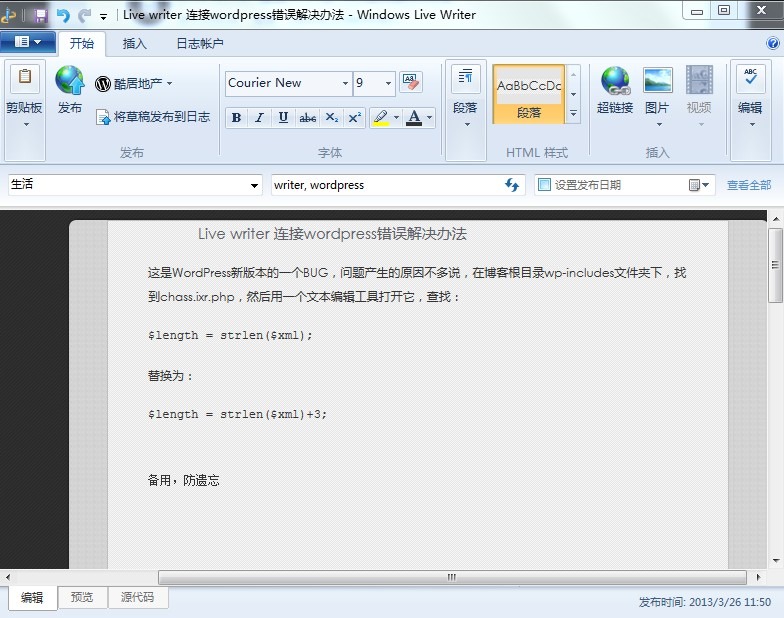Switch to the Source code (源代码) tab
The height and width of the screenshot is (618, 784).
(x=137, y=597)
